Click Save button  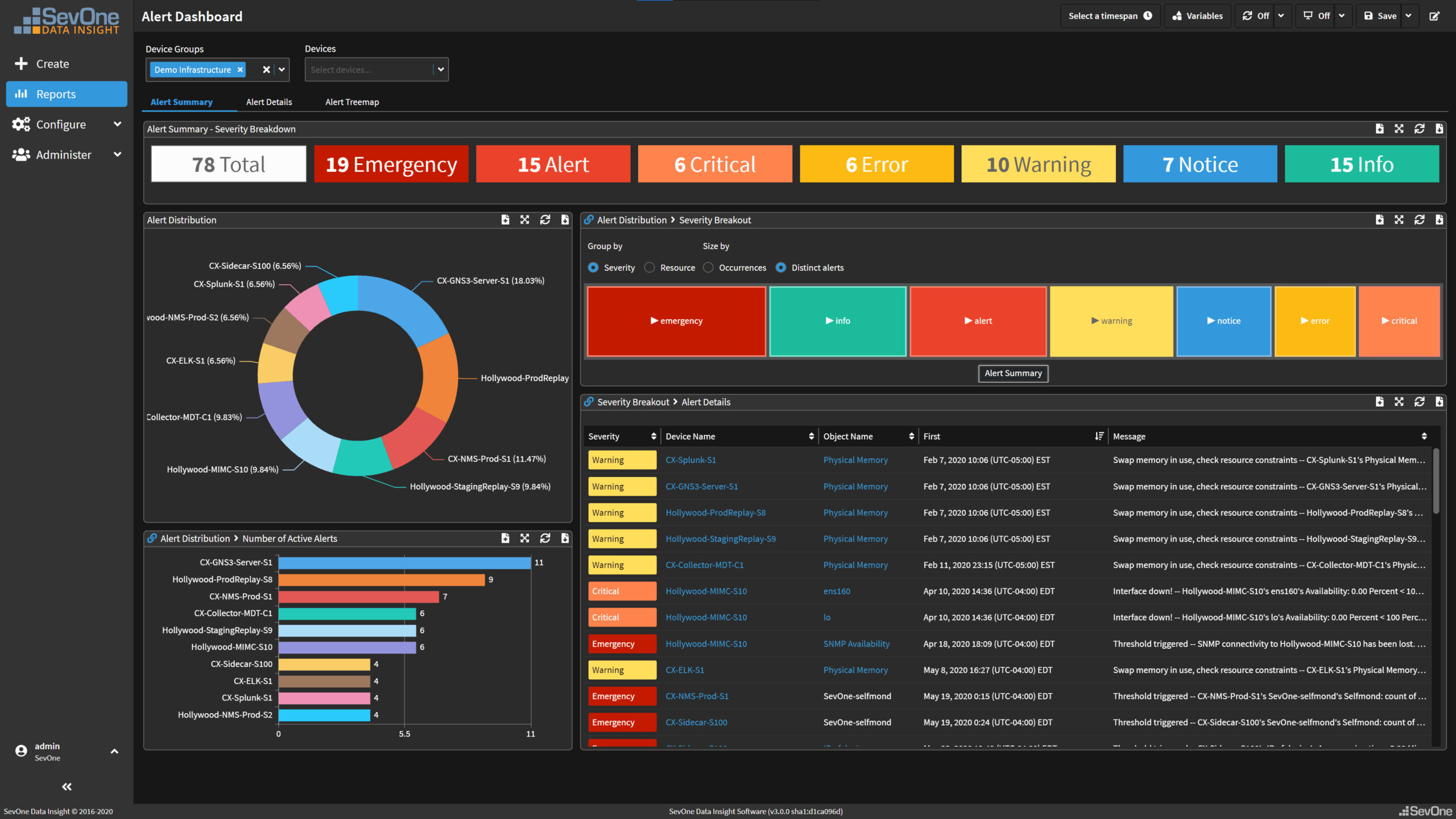click(x=1380, y=16)
